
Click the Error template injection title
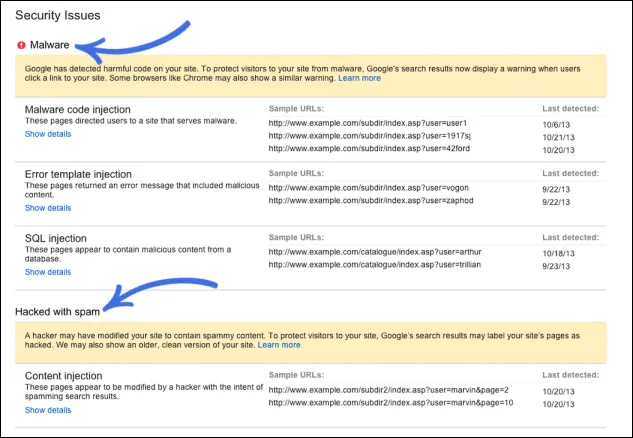78,174
